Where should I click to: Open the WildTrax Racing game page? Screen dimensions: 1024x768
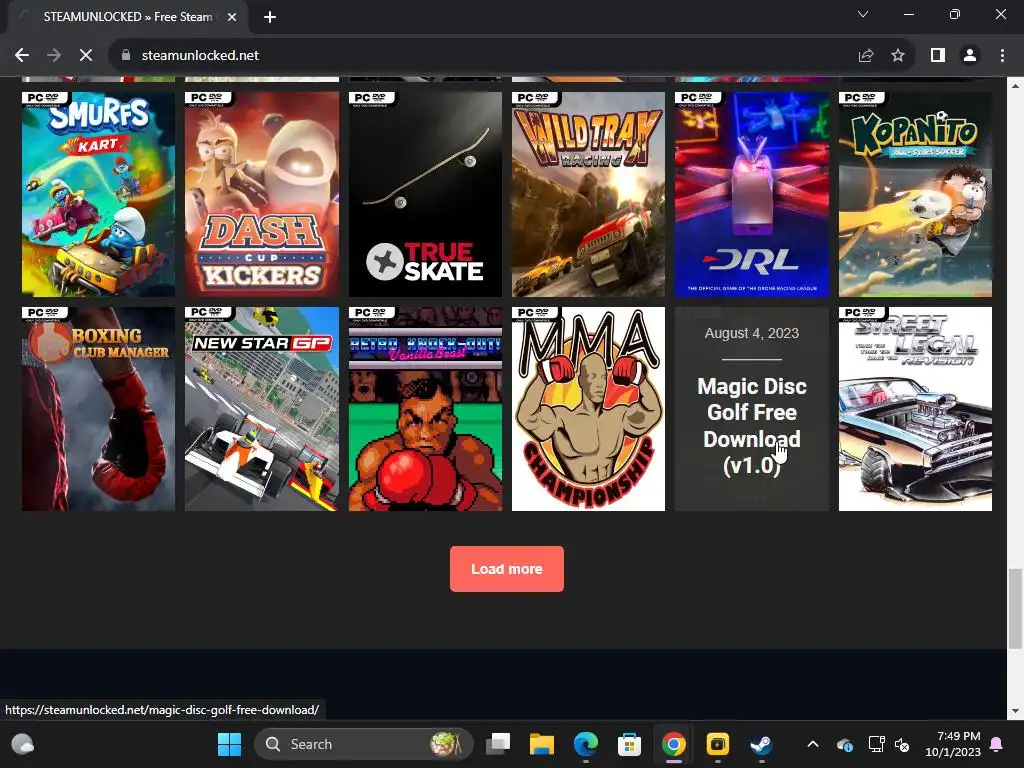(588, 194)
